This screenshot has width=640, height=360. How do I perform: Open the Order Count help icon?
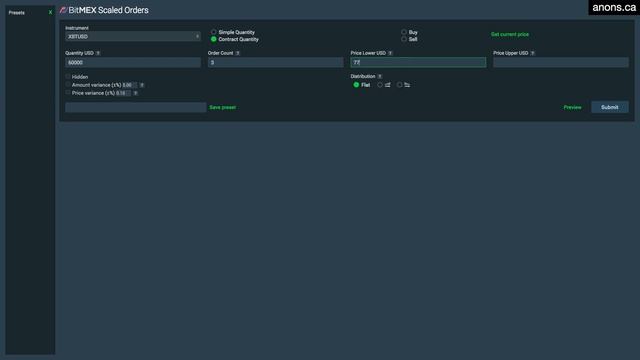(238, 53)
